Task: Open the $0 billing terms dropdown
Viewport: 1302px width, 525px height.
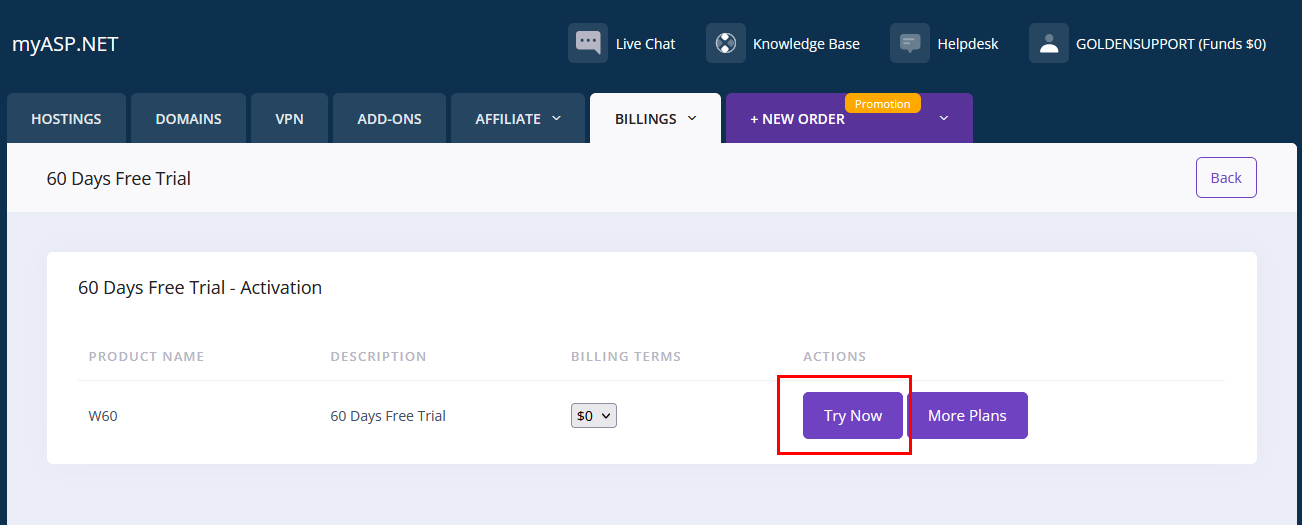Action: (x=594, y=416)
